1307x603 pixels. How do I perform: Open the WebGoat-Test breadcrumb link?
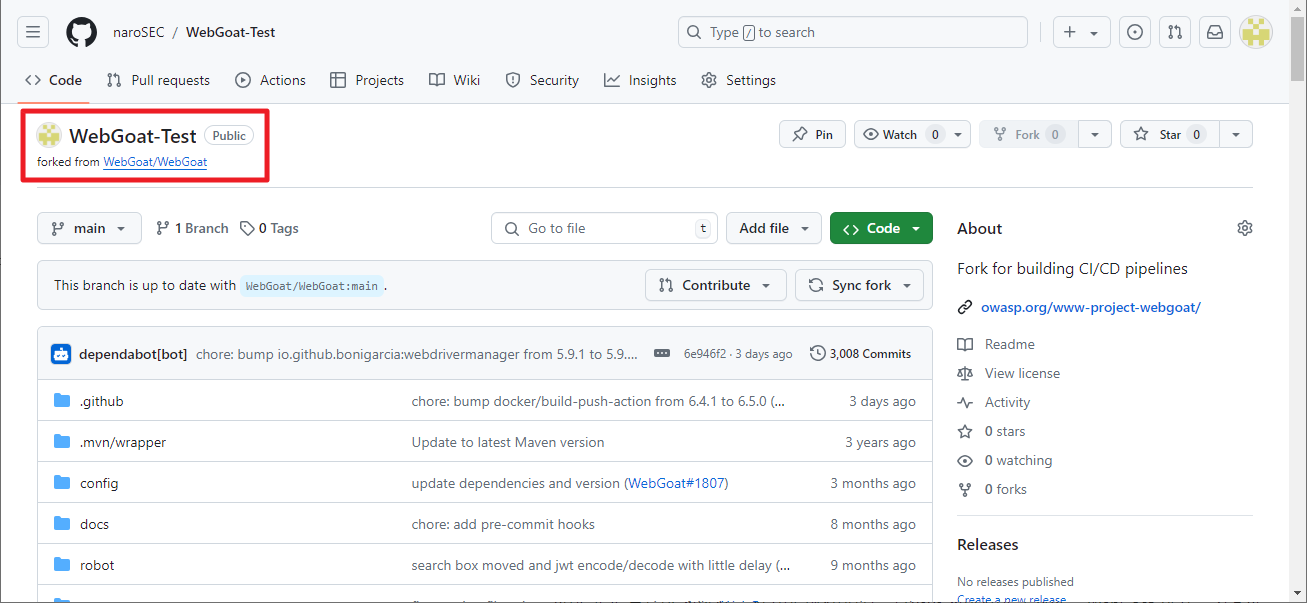(231, 32)
